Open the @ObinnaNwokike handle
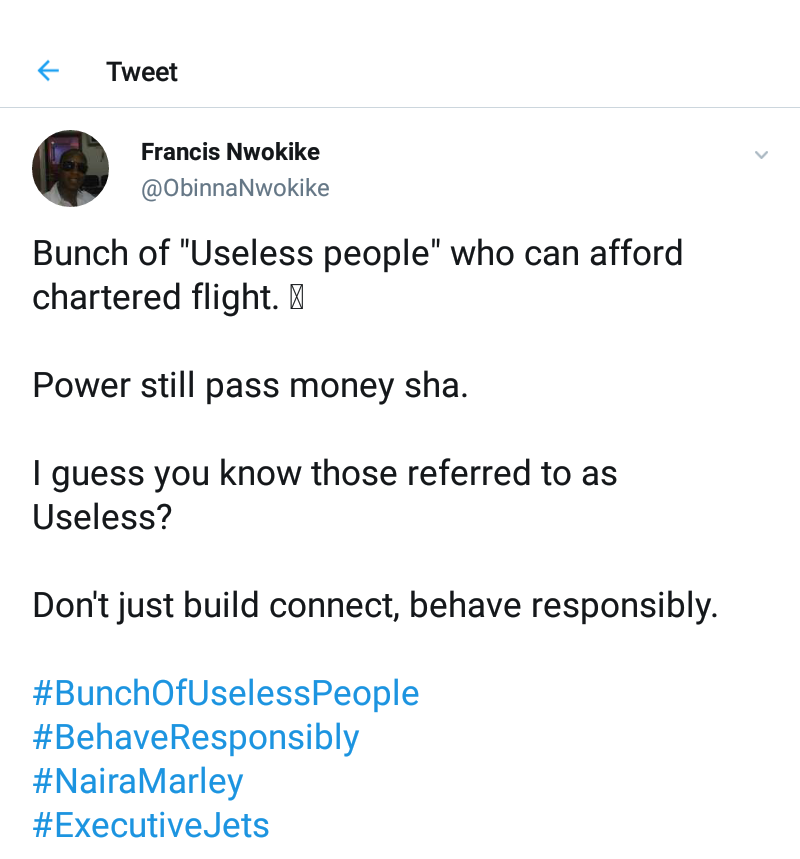The width and height of the screenshot is (800, 859). pyautogui.click(x=235, y=188)
